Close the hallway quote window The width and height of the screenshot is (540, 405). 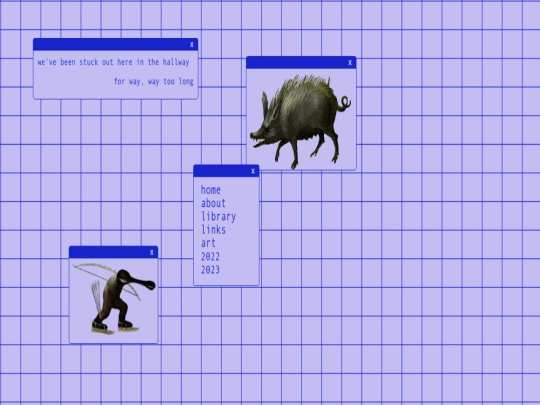click(192, 44)
